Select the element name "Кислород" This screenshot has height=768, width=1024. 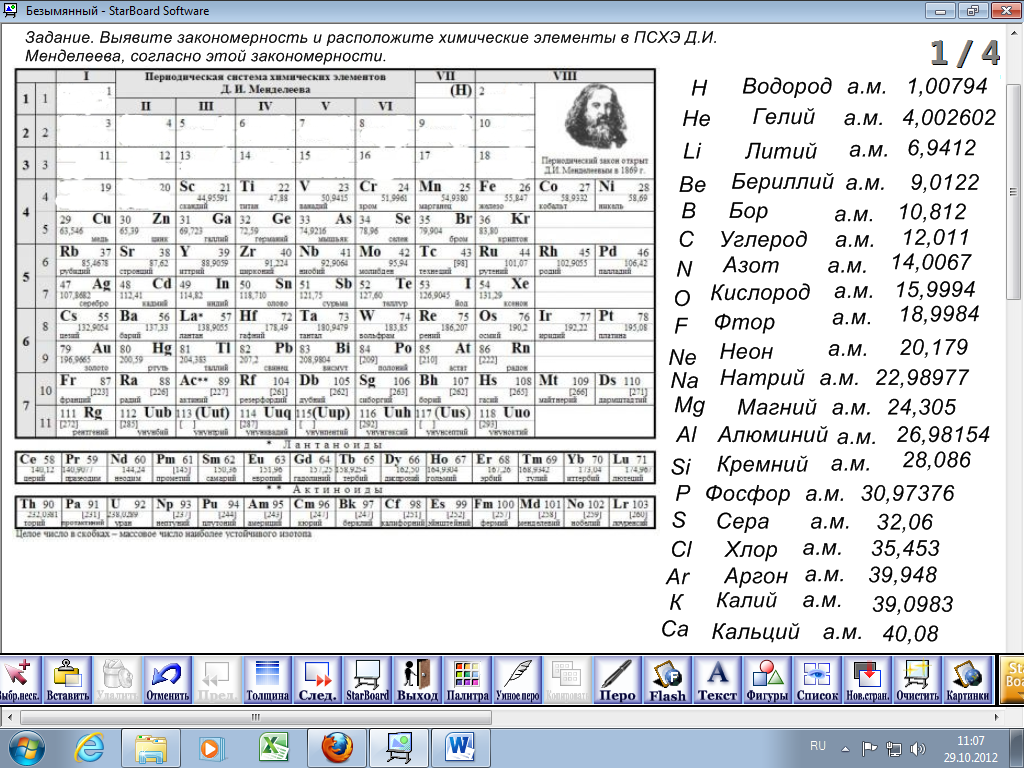pos(760,292)
